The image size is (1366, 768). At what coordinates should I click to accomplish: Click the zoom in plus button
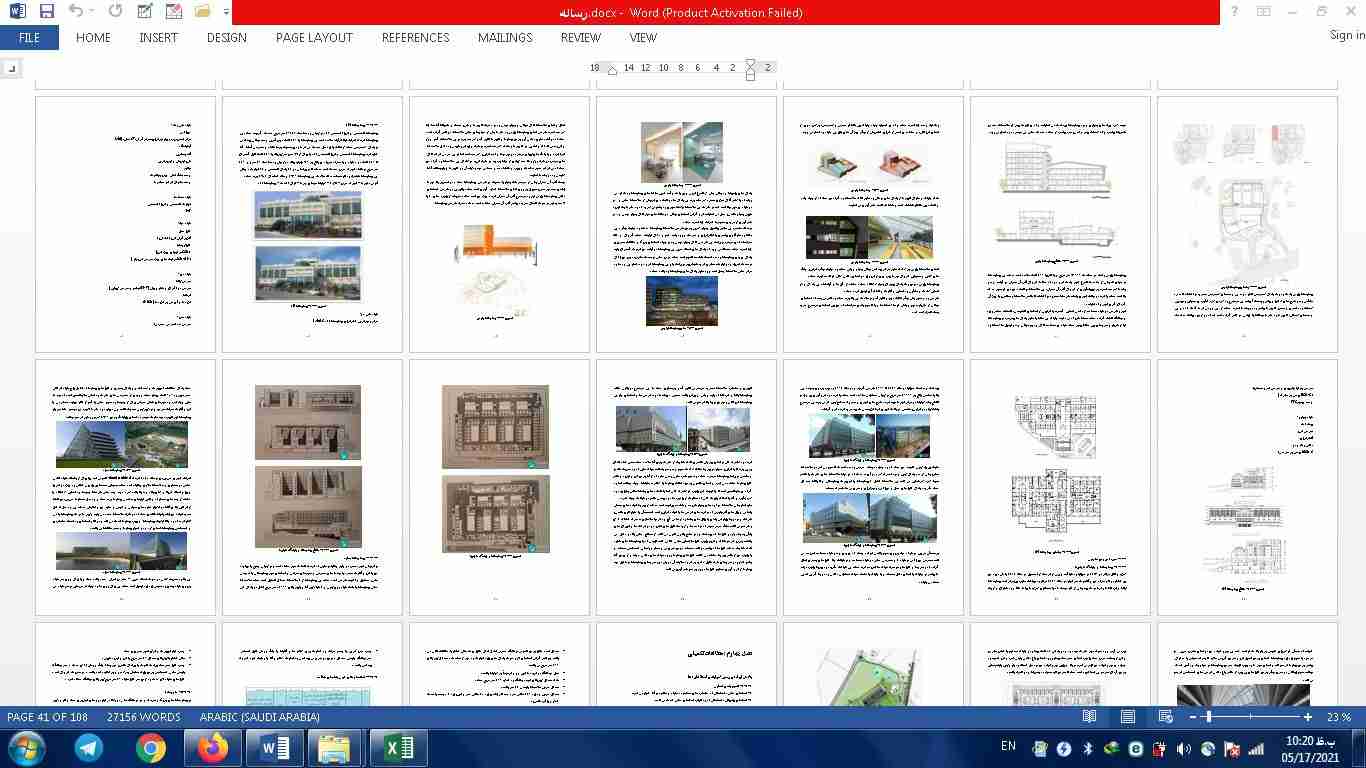[1308, 717]
